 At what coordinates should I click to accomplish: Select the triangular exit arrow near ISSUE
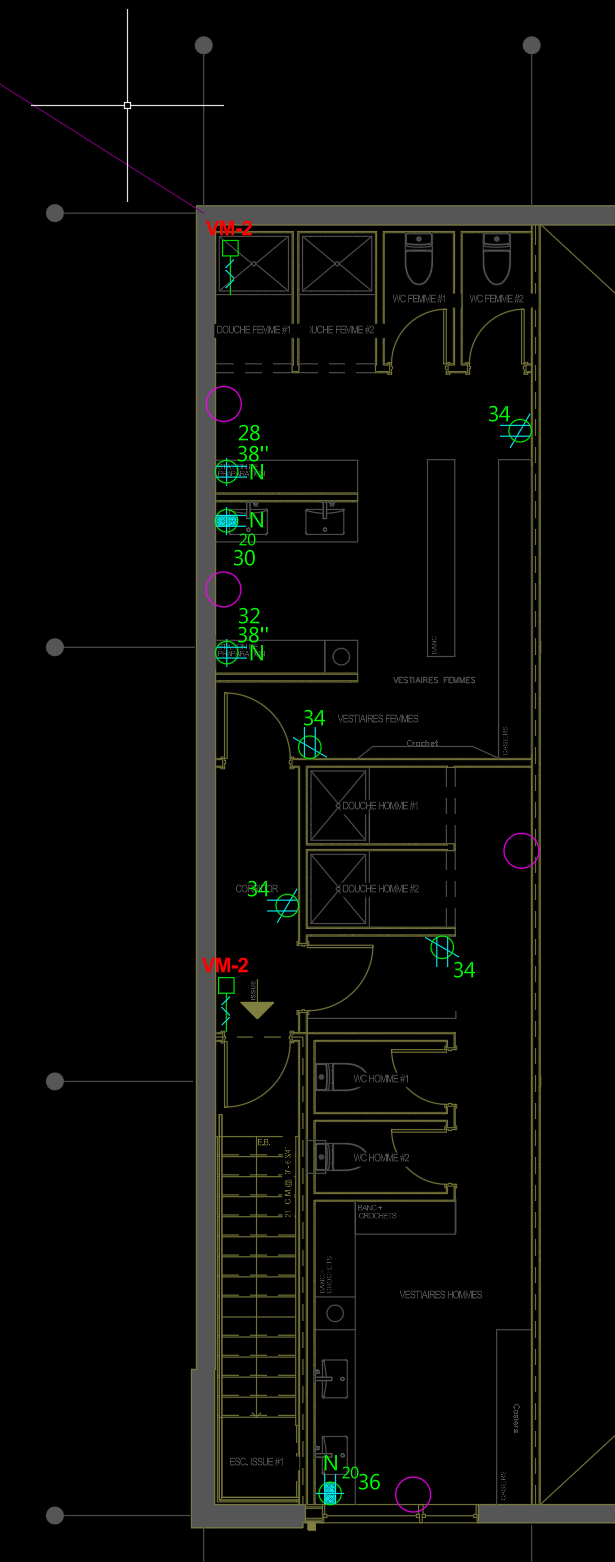(x=257, y=1010)
